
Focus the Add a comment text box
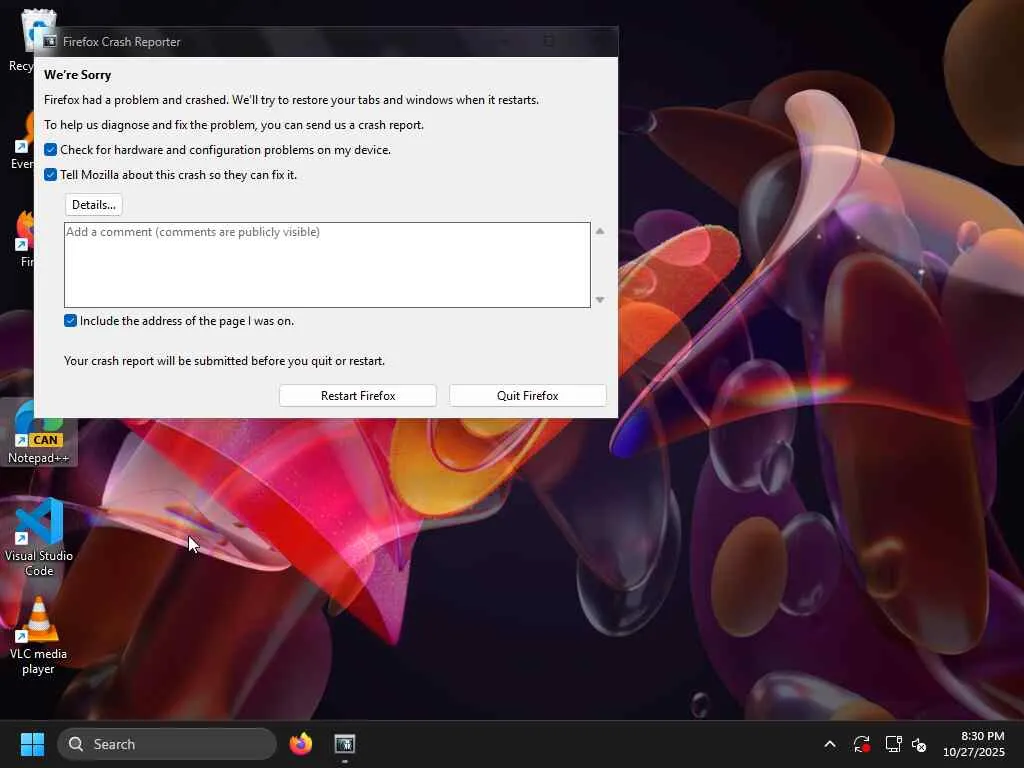(x=327, y=264)
